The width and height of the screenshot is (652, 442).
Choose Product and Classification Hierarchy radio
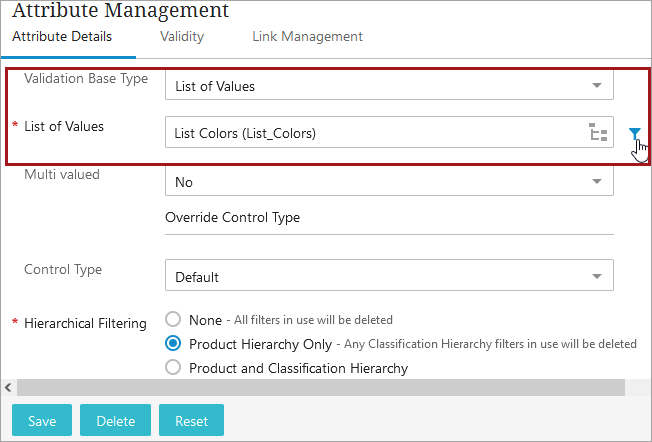pos(173,367)
